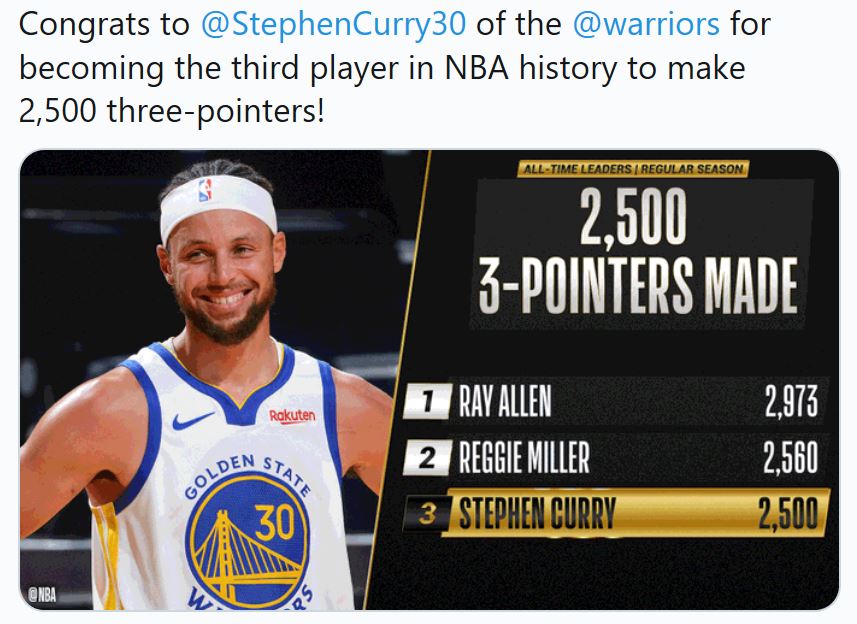Click the All-Time Leaders Regular Season banner

coord(633,169)
